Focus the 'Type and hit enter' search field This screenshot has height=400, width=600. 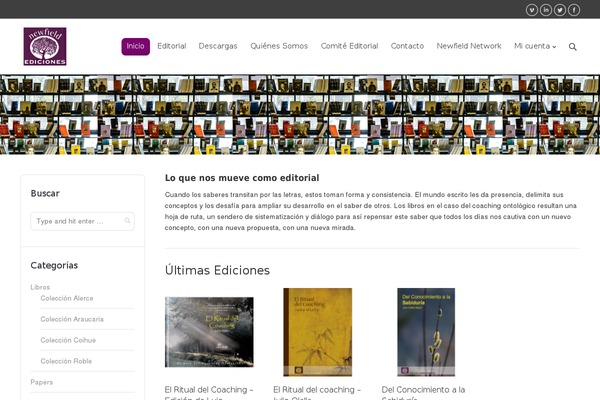[82, 221]
